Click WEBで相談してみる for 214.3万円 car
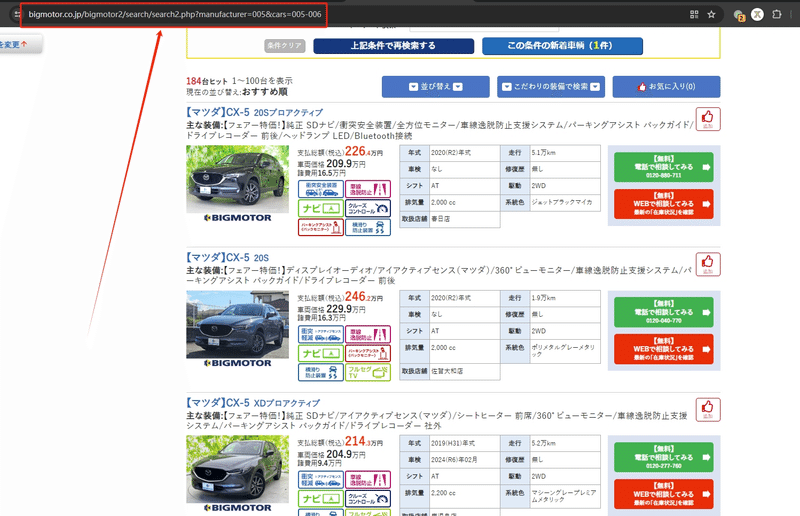The image size is (800, 516). (x=664, y=494)
